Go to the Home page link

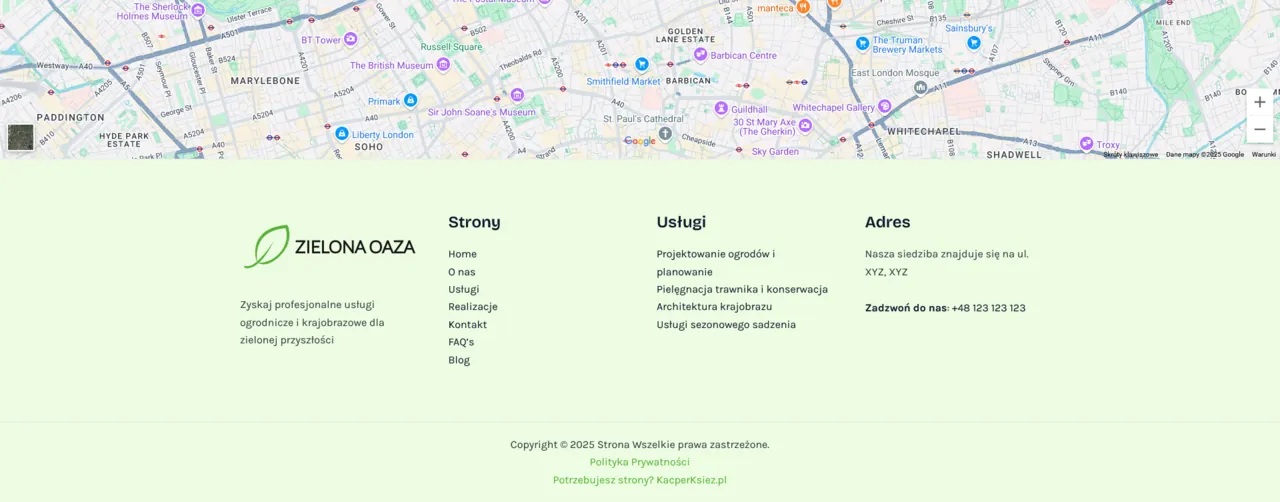462,254
